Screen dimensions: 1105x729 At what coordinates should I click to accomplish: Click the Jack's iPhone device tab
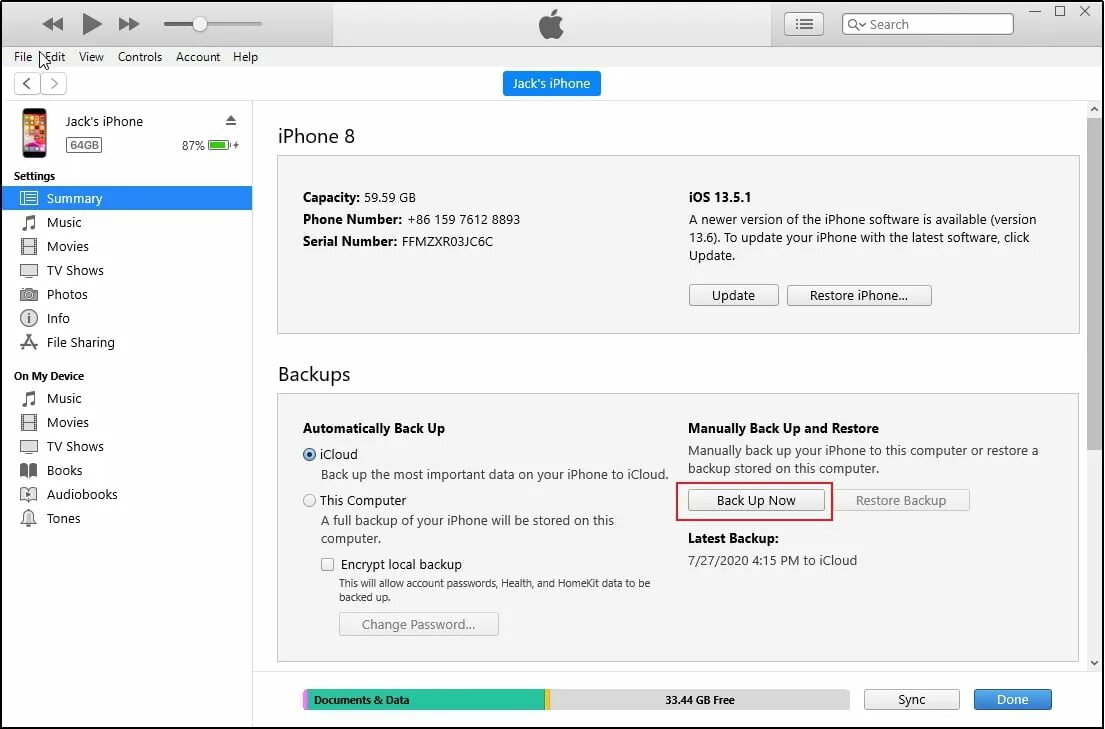point(552,83)
